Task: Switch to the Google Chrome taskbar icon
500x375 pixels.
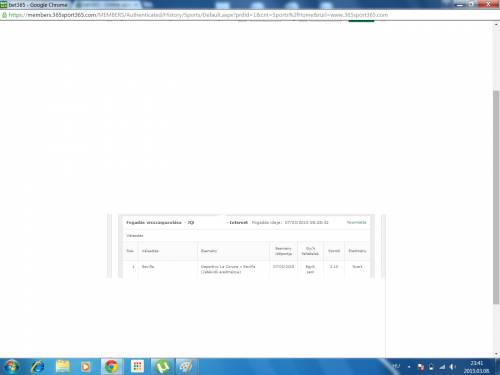Action: pos(112,367)
